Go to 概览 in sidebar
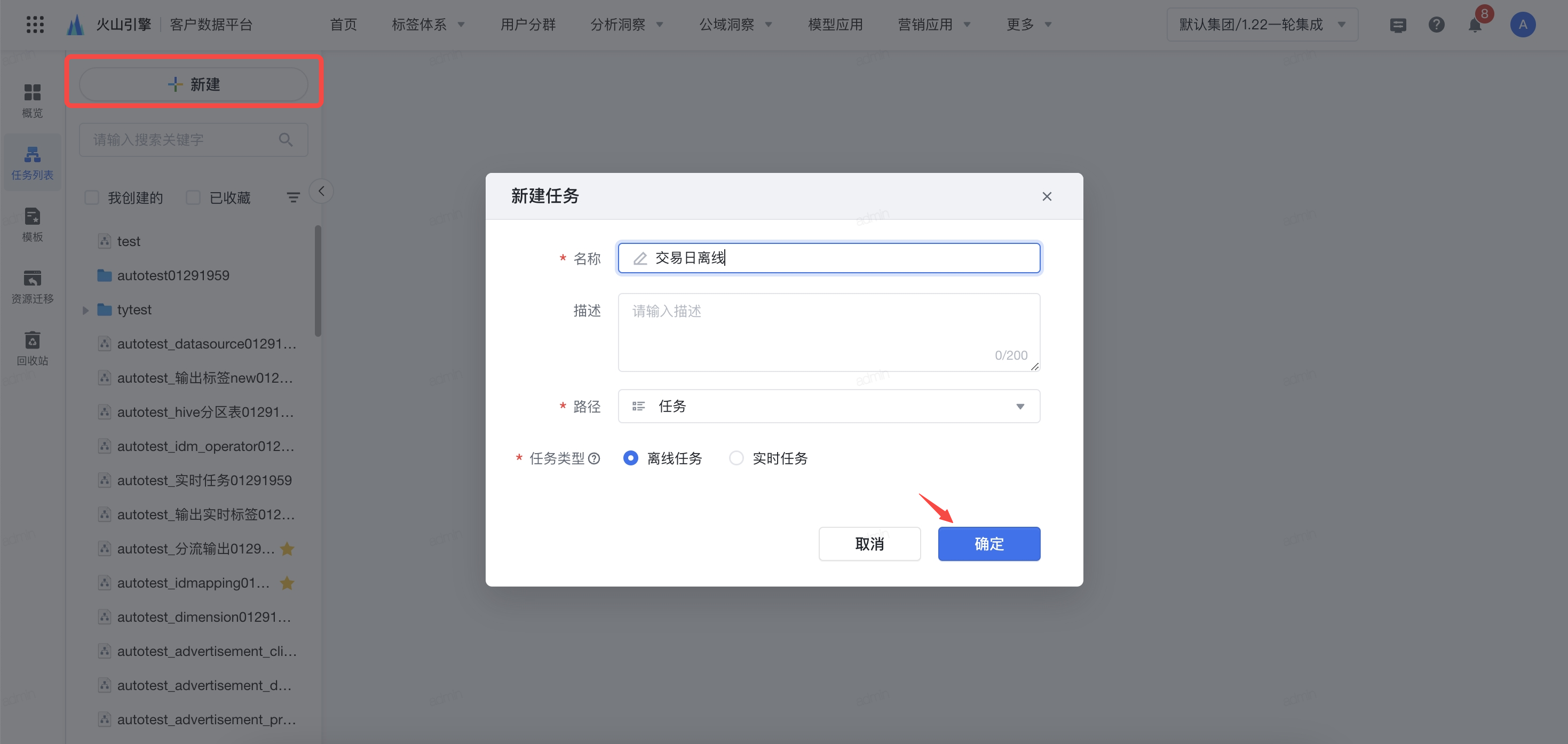1568x744 pixels. click(x=32, y=101)
